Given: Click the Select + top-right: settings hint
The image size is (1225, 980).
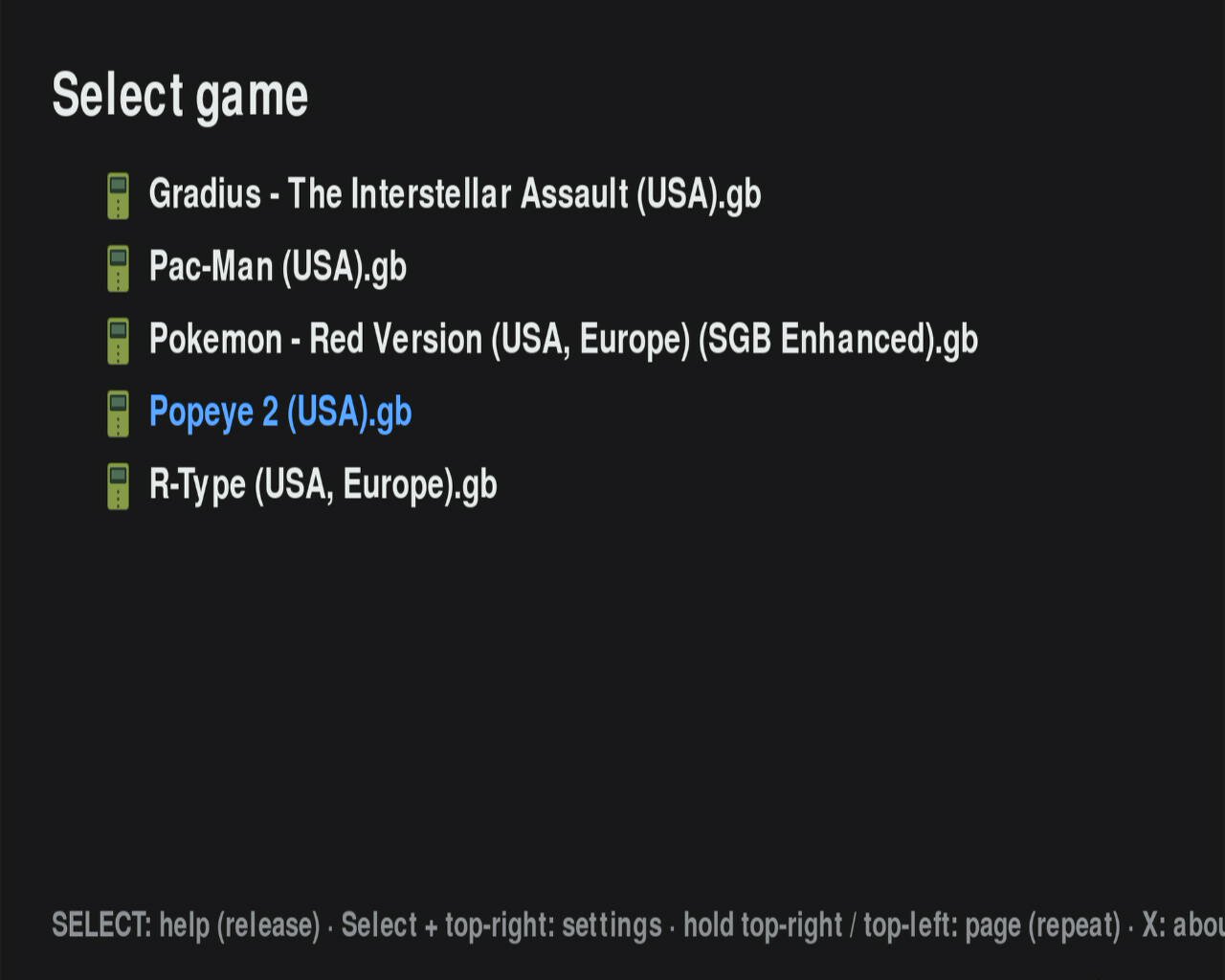Looking at the screenshot, I should 501,925.
